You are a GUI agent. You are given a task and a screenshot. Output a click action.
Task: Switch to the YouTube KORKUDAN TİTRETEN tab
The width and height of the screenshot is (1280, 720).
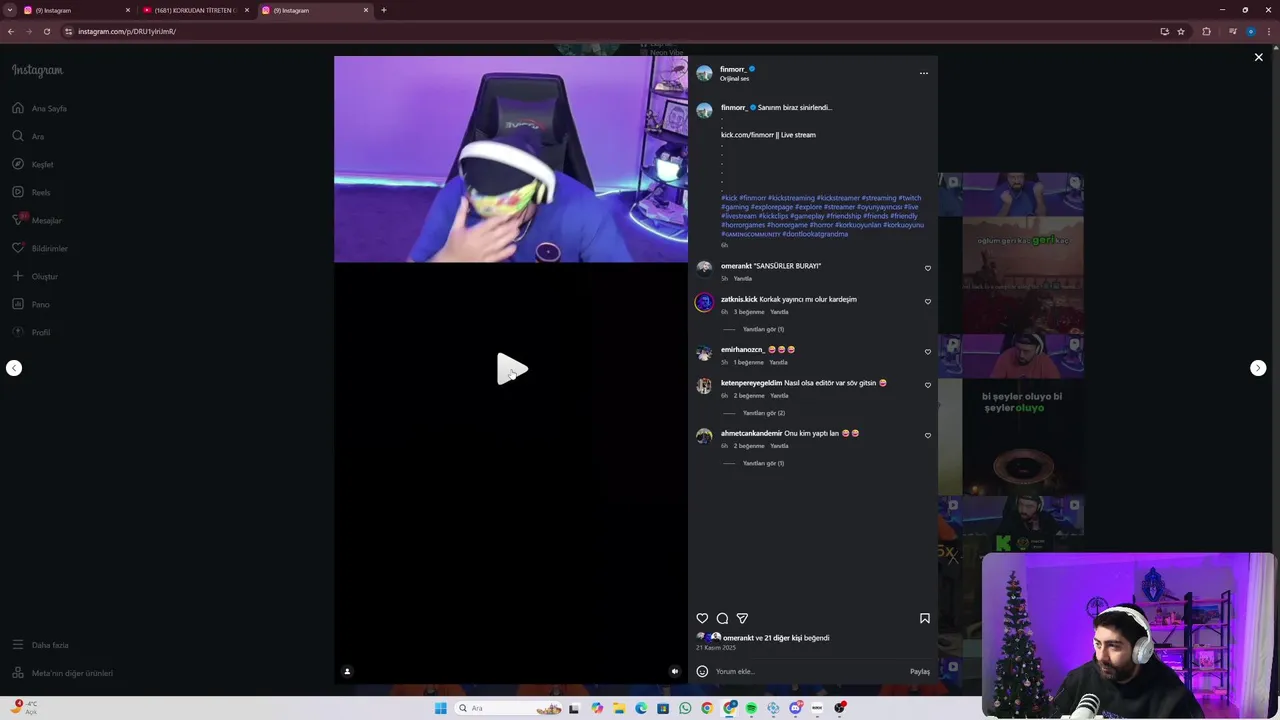click(x=195, y=10)
